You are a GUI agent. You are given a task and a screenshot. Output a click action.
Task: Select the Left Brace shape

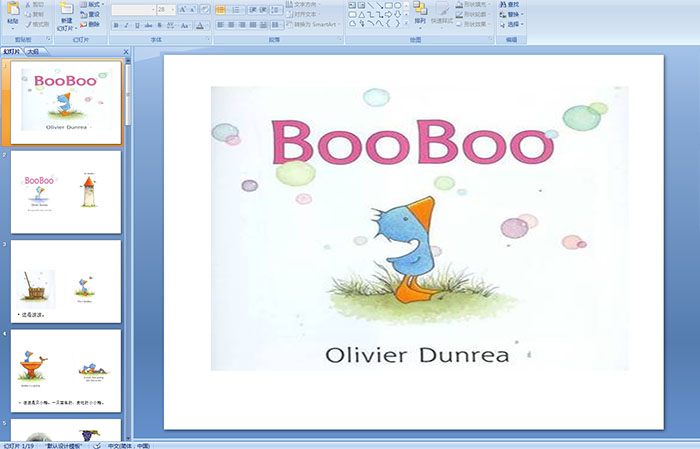(x=388, y=23)
